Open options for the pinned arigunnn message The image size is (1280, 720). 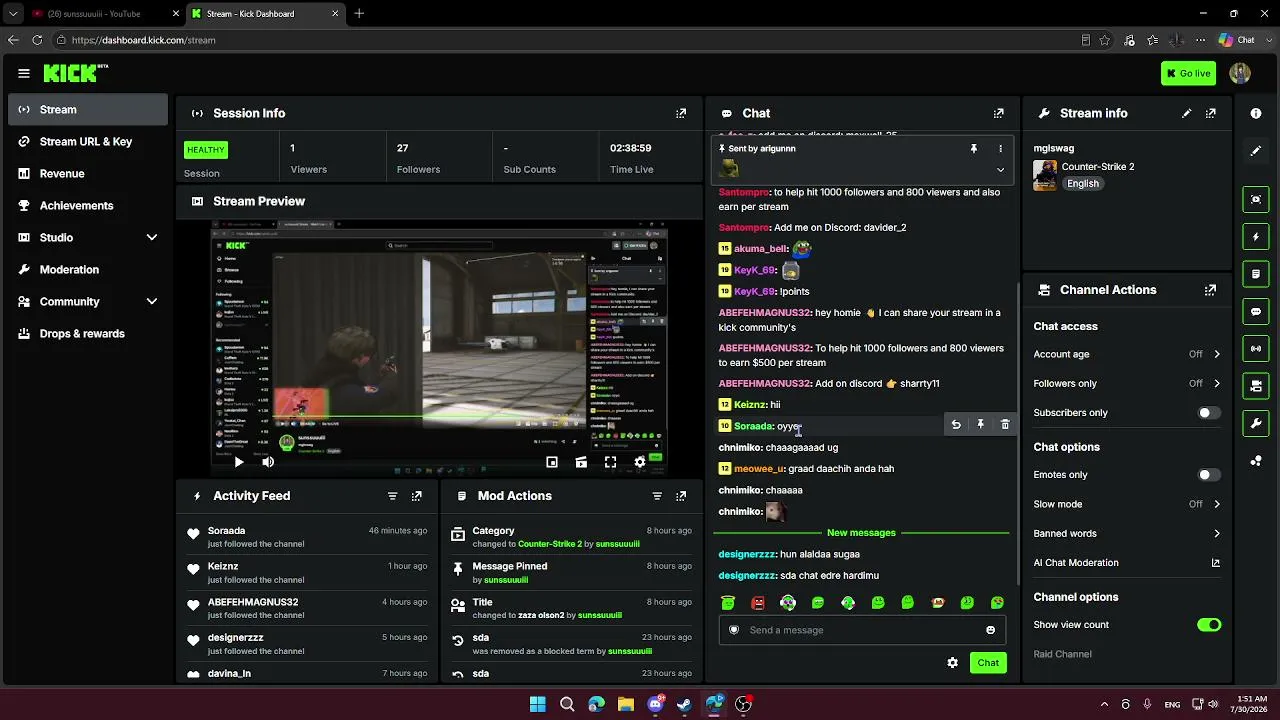1000,149
